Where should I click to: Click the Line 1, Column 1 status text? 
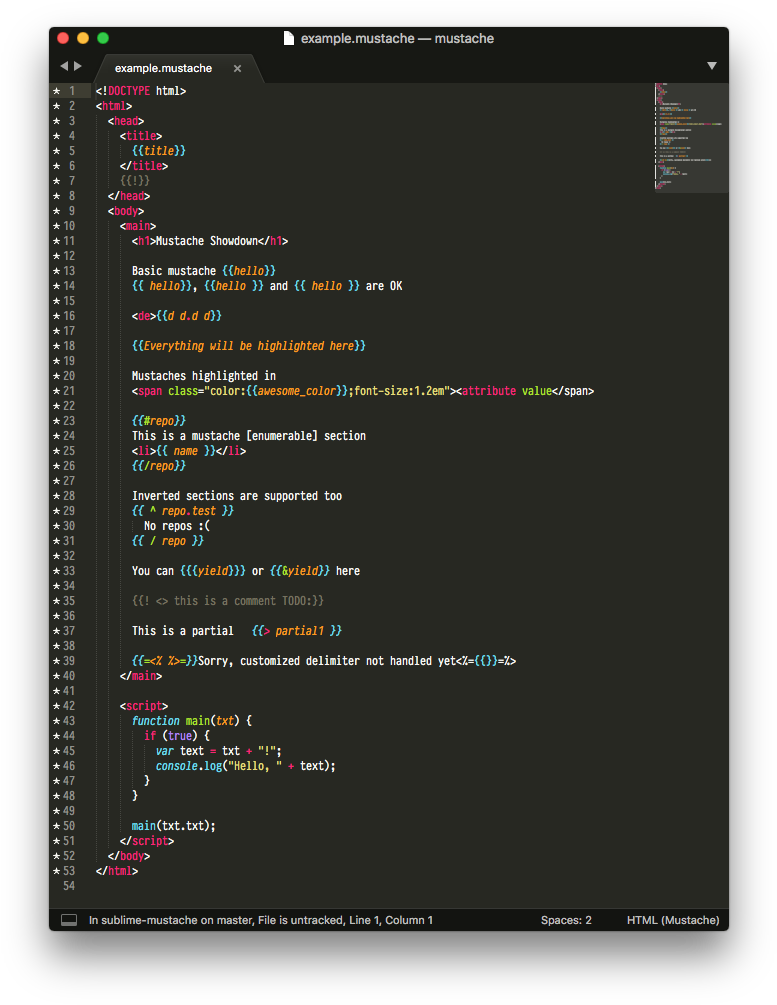point(388,919)
